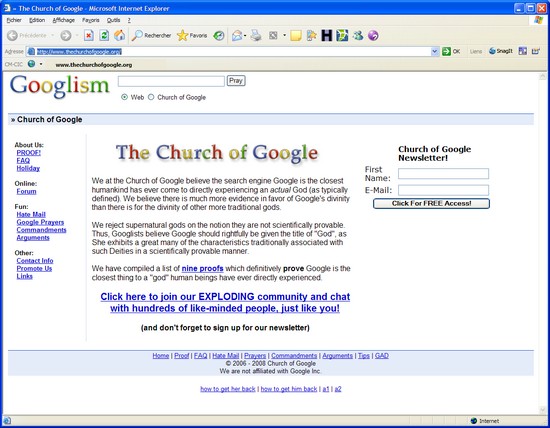550x428 pixels.
Task: Open the mail envelope toolbar icon
Action: [237, 35]
